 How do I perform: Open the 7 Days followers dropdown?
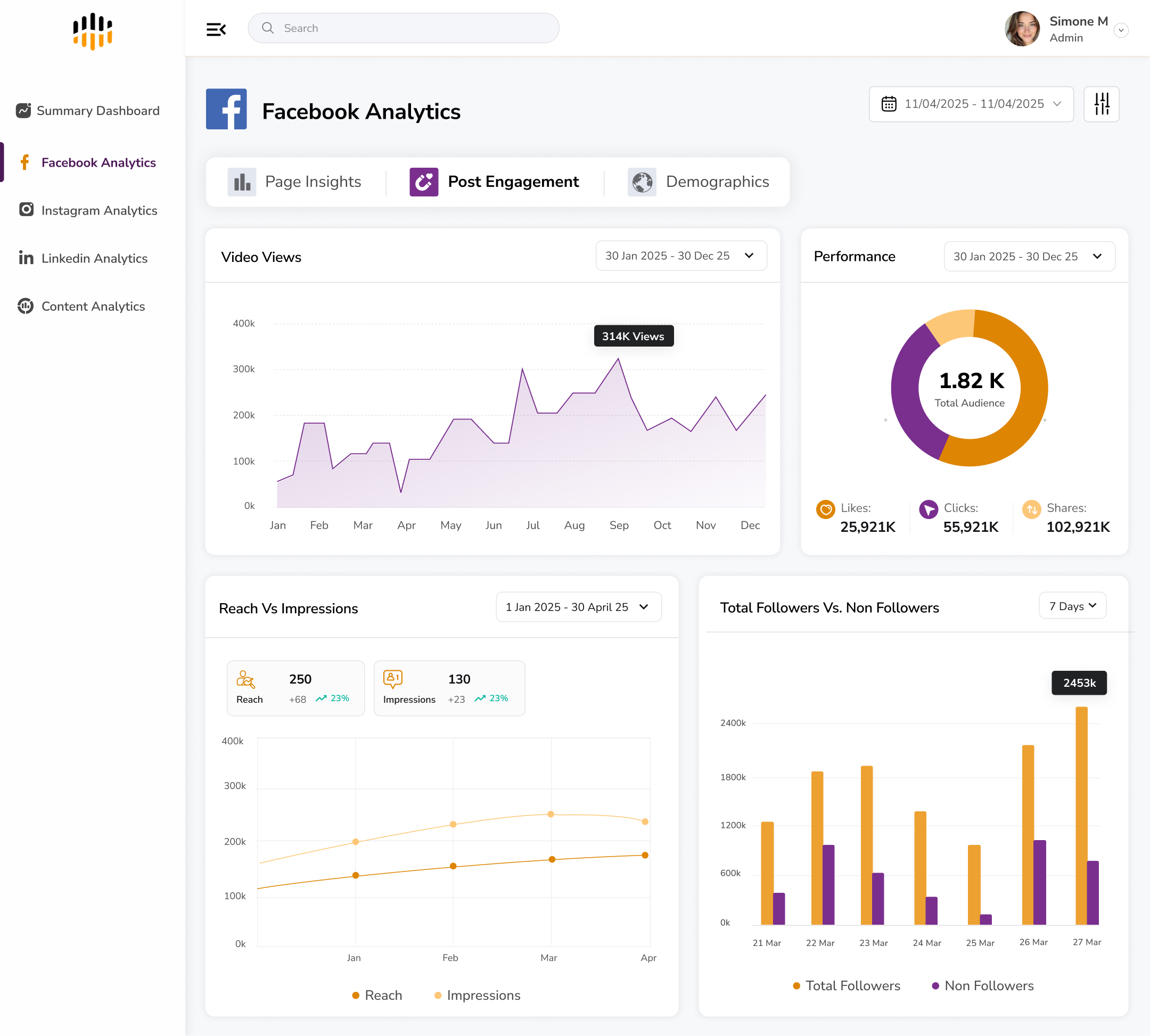[x=1073, y=606]
